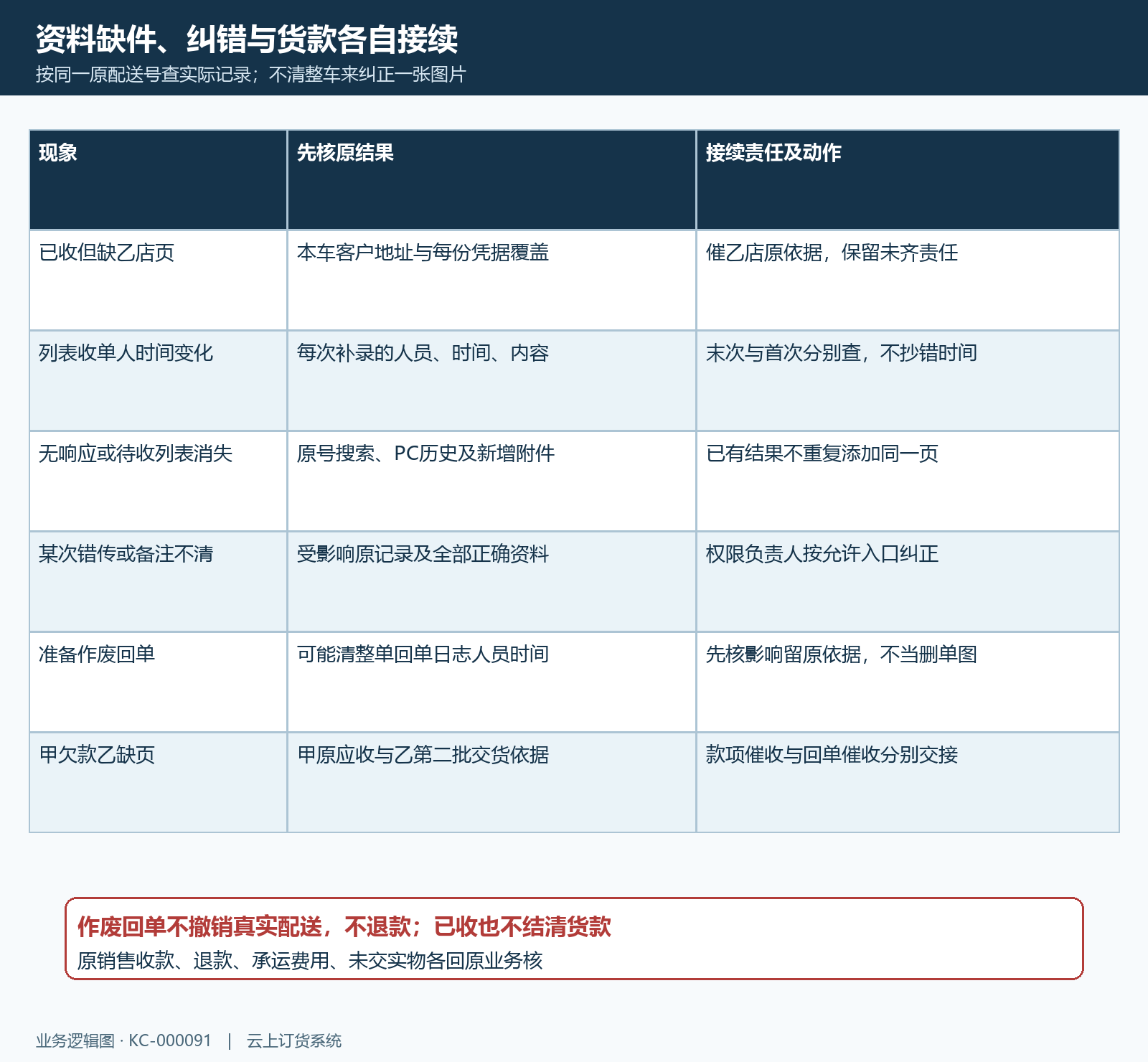
Task: Select cell 原号搜索、PC历史及新增附件
Action: [x=491, y=481]
